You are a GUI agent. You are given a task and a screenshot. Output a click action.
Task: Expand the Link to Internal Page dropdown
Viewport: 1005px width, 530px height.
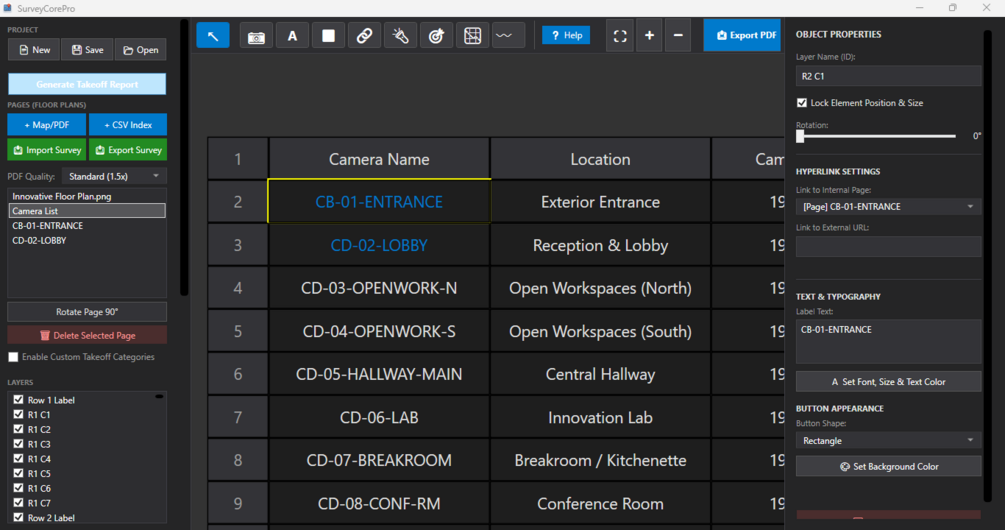pyautogui.click(x=888, y=207)
